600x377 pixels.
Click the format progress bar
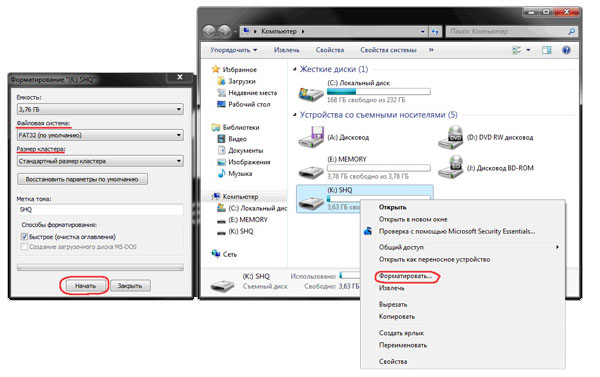(x=100, y=268)
